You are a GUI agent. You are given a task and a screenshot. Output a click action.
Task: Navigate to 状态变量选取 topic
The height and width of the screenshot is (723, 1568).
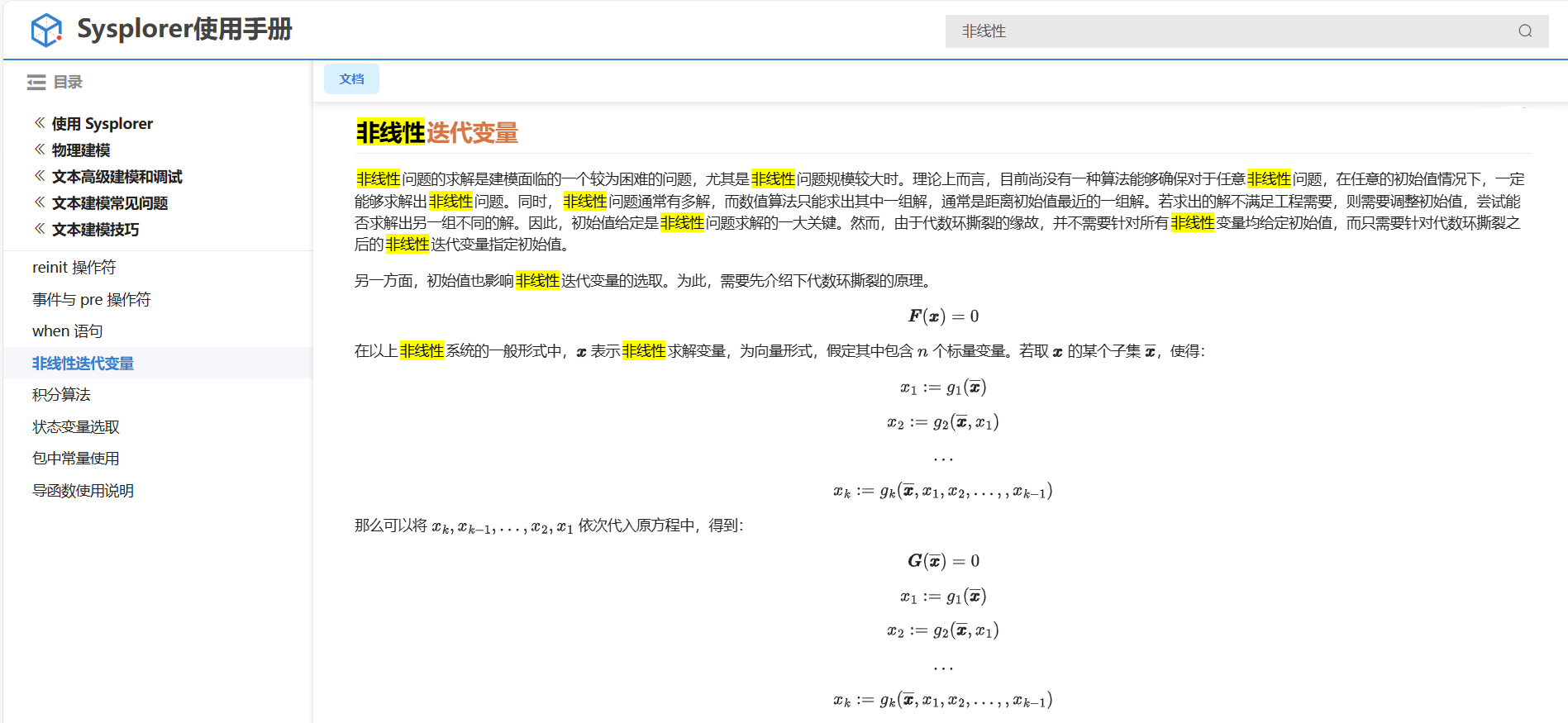76,427
